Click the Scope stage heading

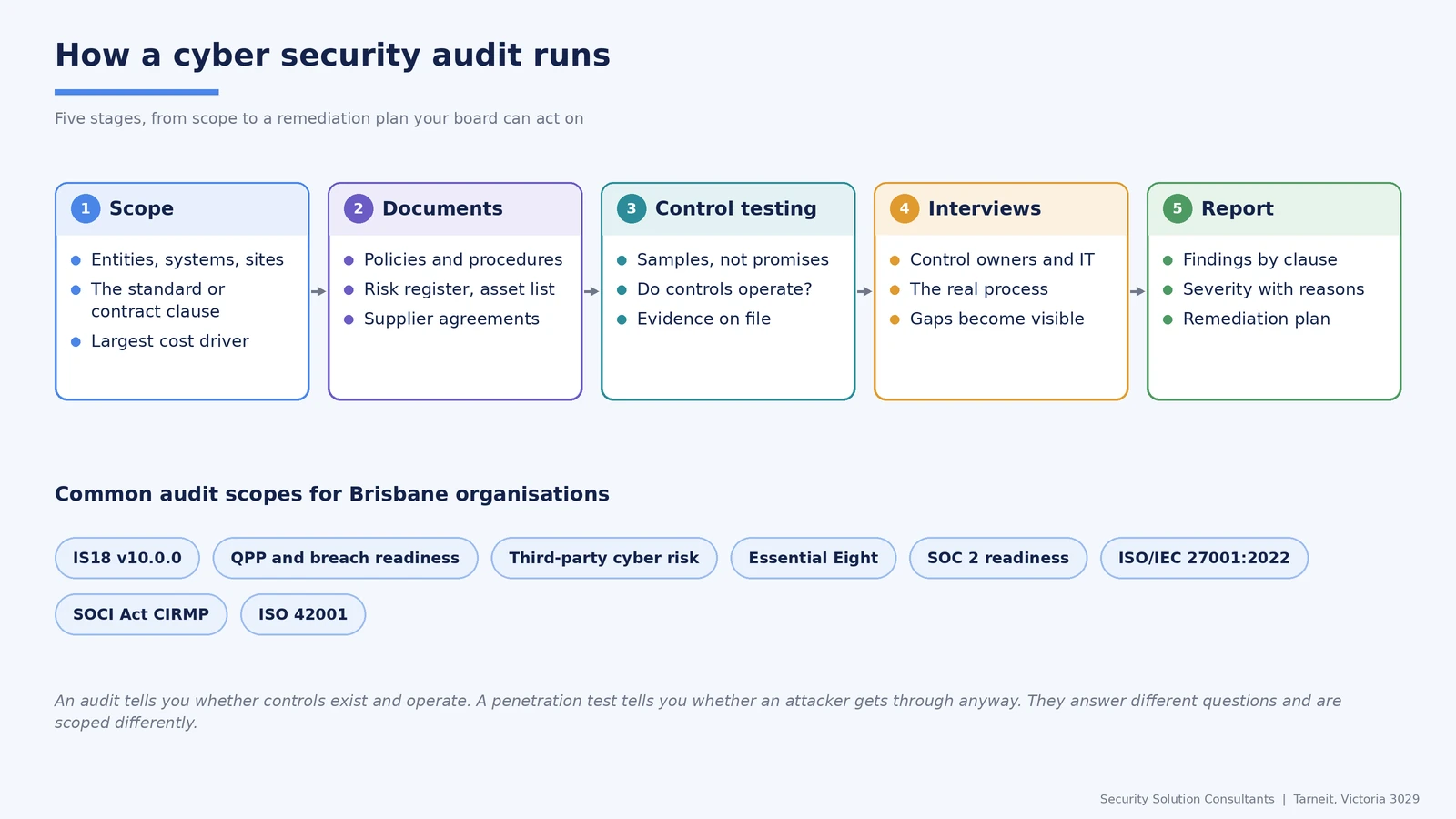141,208
